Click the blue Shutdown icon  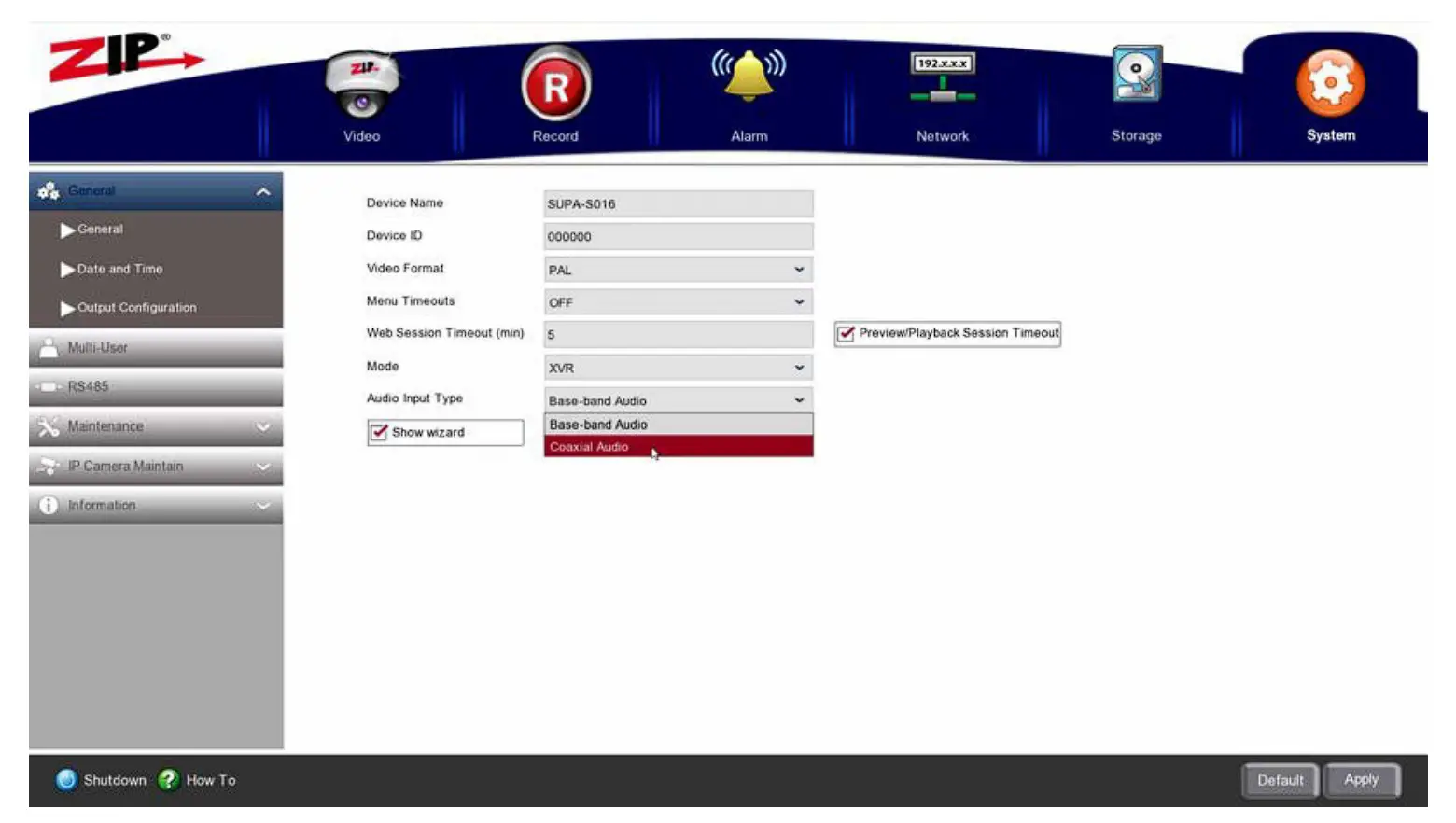click(x=66, y=780)
